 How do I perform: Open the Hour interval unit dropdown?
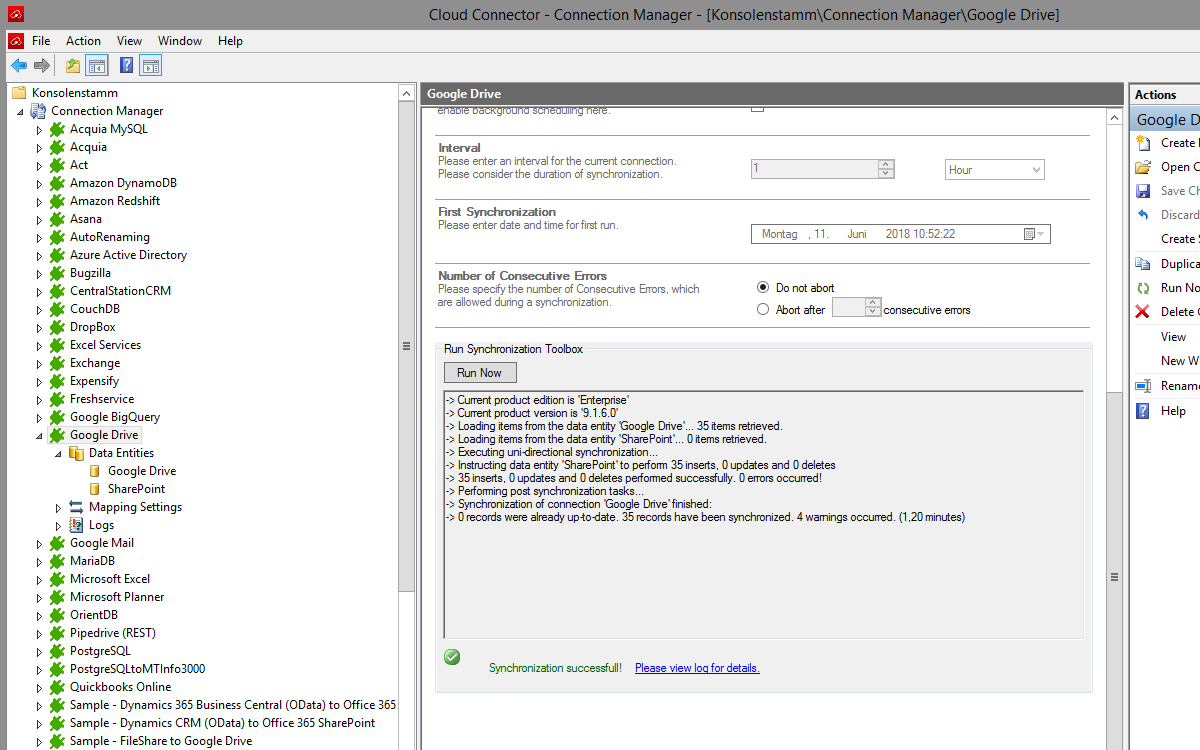tap(994, 170)
